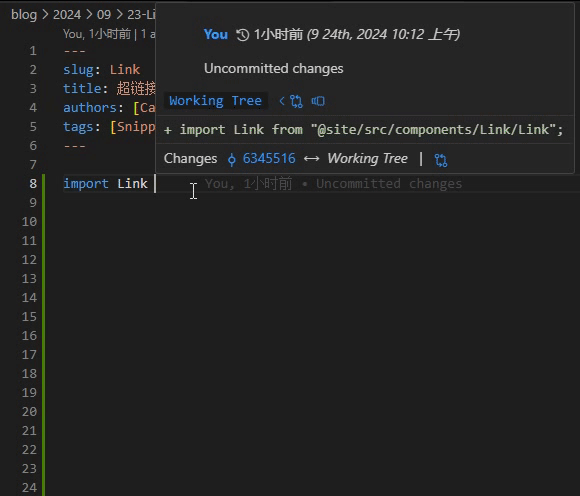
Task: Click open-changes icon with speaker shape
Action: pos(318,101)
